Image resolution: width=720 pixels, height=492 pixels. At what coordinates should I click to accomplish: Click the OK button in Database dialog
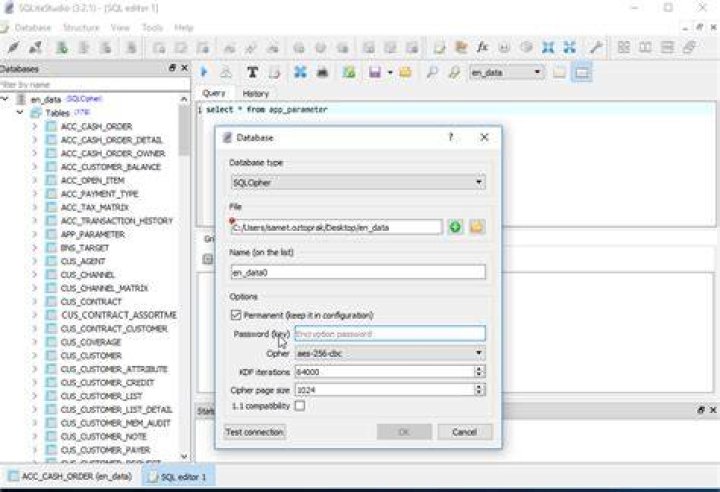point(404,432)
